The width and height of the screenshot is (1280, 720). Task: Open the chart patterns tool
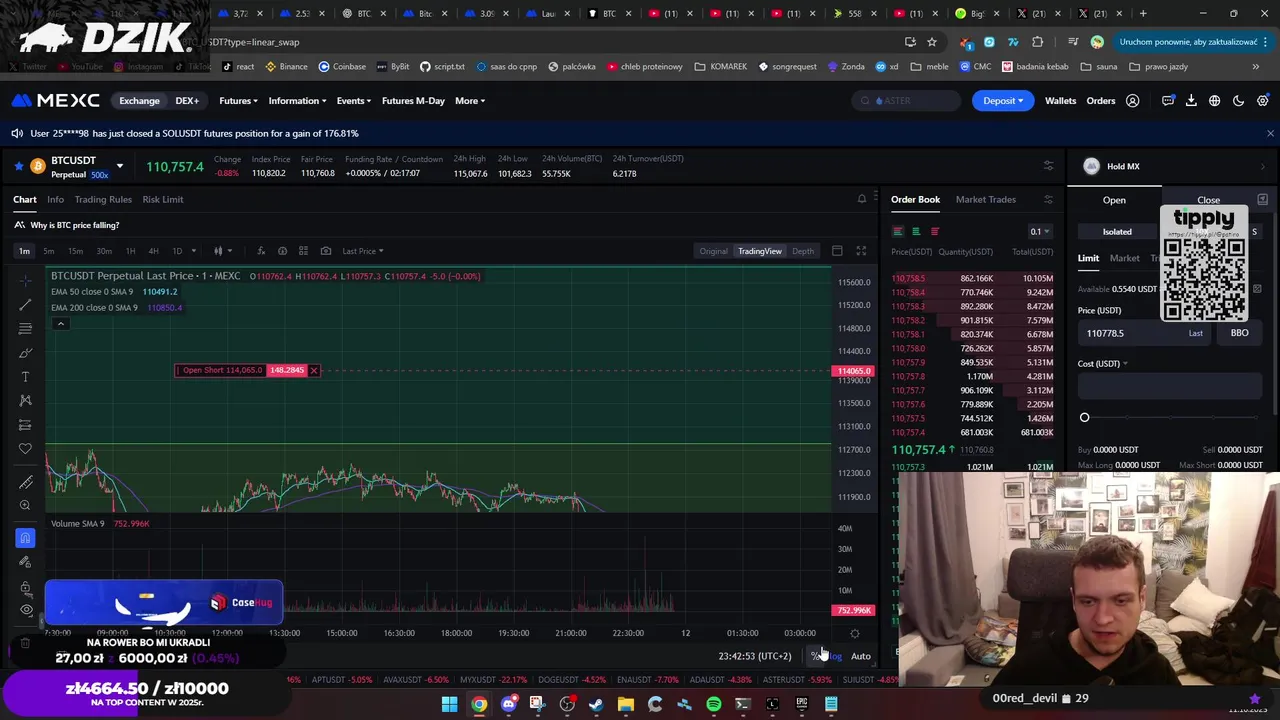coord(25,401)
